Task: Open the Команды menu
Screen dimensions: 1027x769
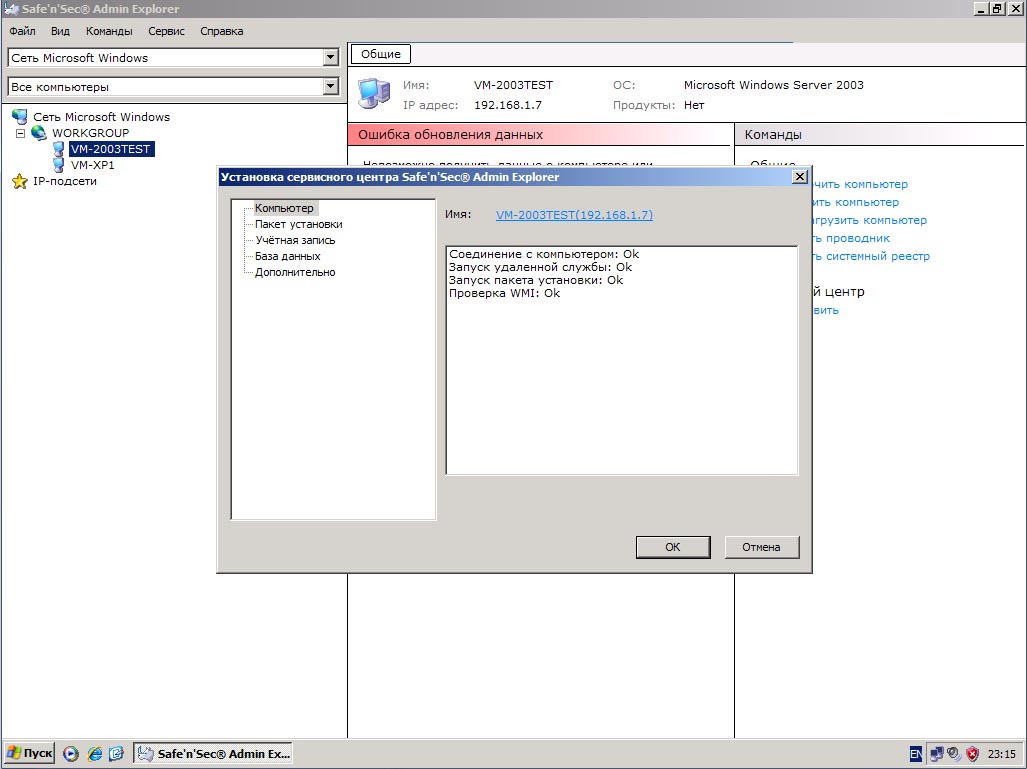Action: coord(109,31)
